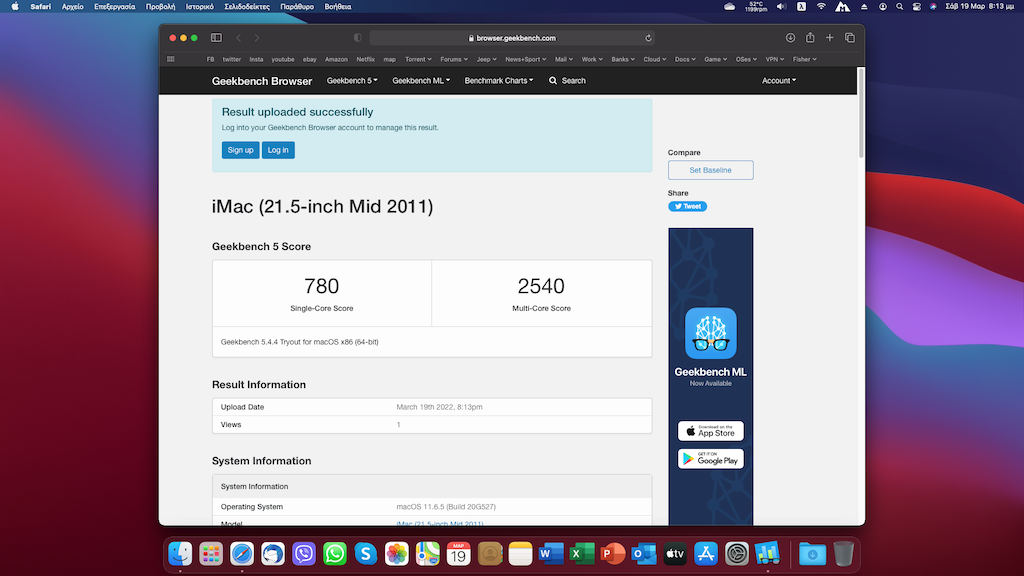This screenshot has height=576, width=1024.
Task: Open the bookmarks grid icon in favorites bar
Action: 171,59
